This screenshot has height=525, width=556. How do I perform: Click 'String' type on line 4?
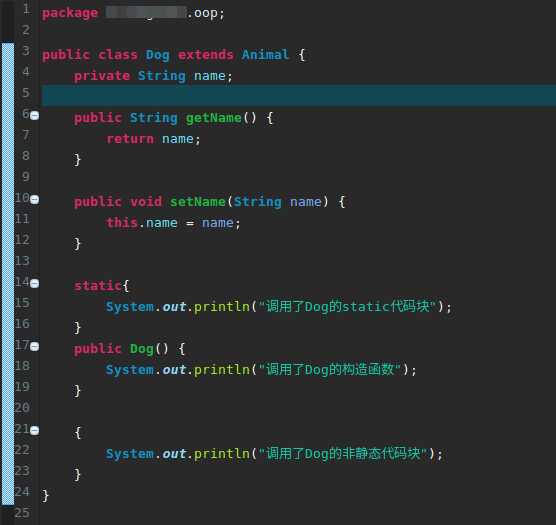coord(162,76)
